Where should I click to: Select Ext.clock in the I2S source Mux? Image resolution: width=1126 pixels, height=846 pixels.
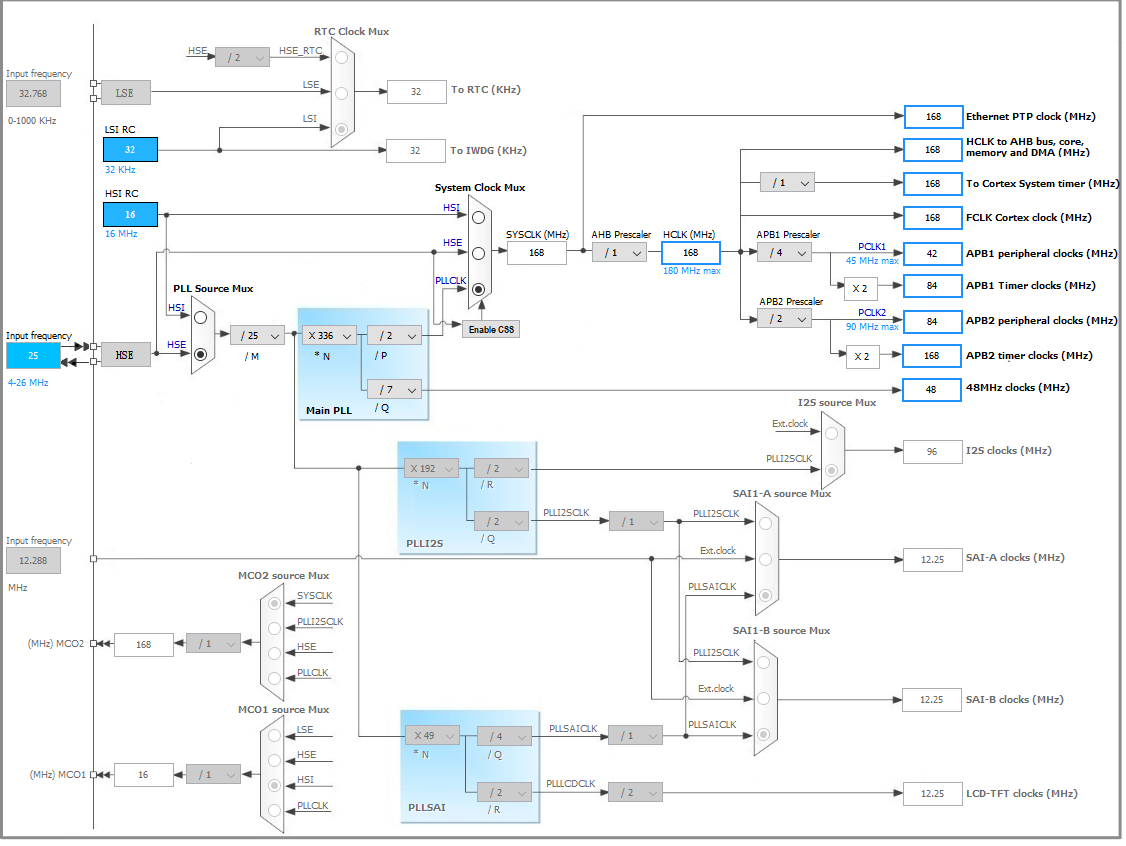830,431
